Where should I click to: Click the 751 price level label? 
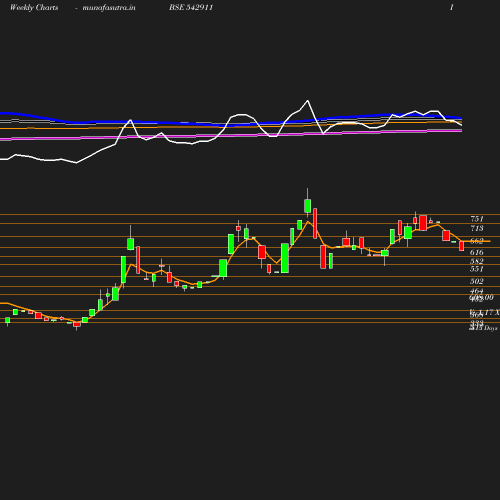[477, 219]
